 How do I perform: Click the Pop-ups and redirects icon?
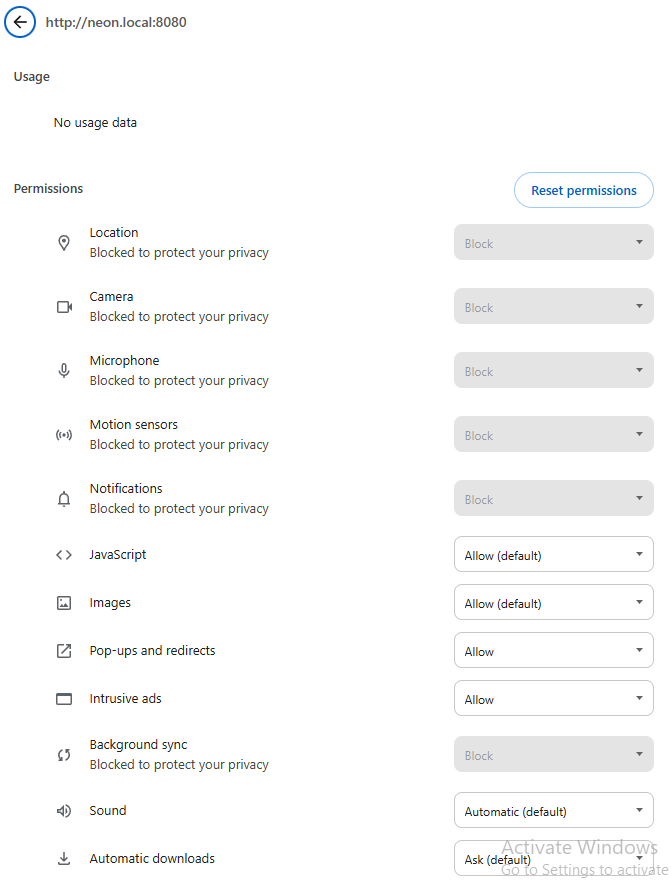click(64, 651)
